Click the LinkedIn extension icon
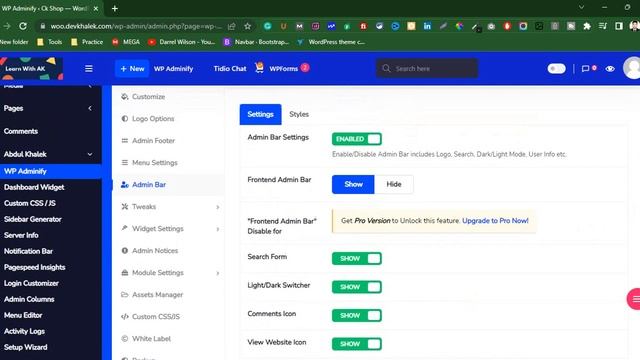640x360 pixels. pos(427,26)
